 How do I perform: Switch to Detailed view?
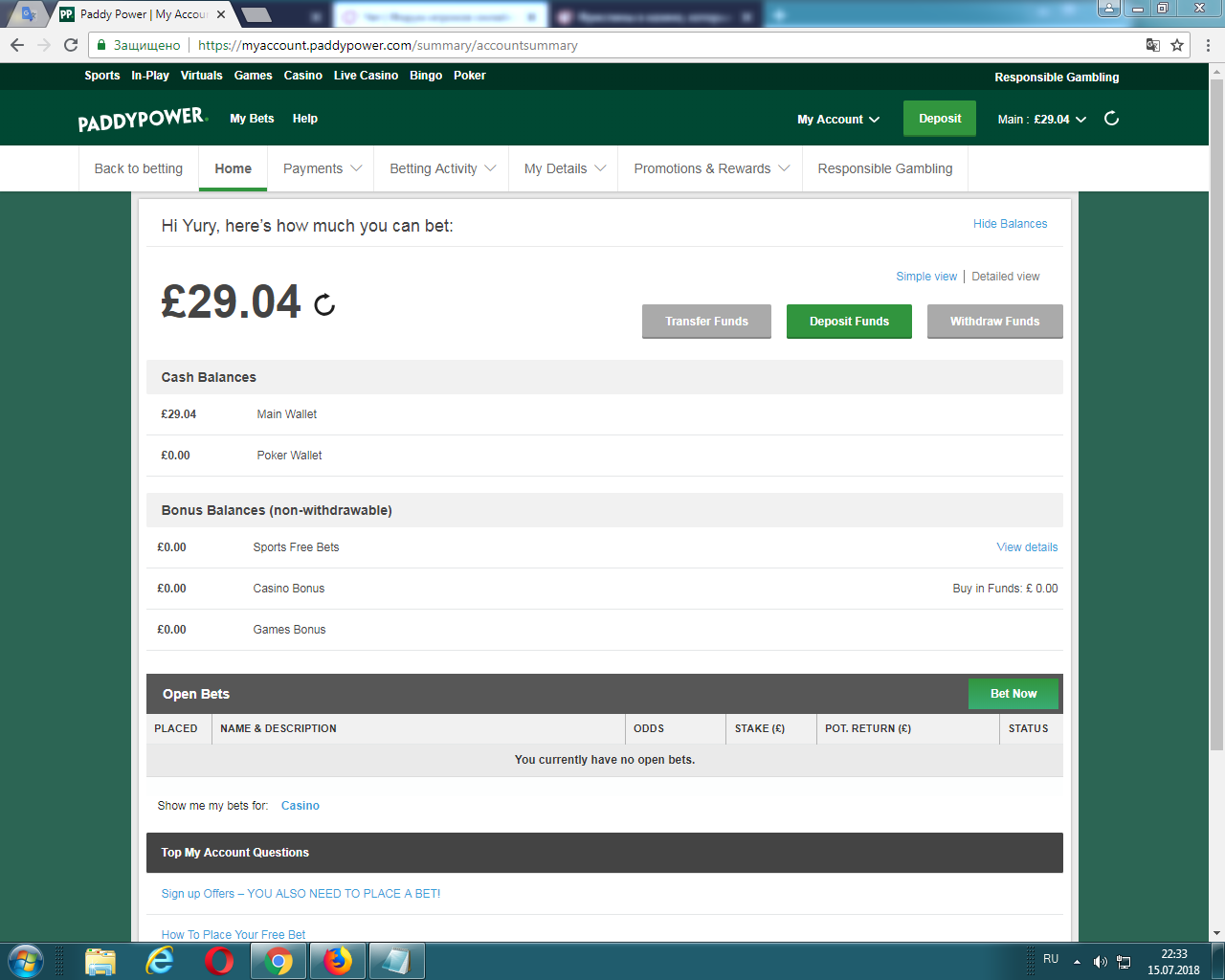[1006, 277]
